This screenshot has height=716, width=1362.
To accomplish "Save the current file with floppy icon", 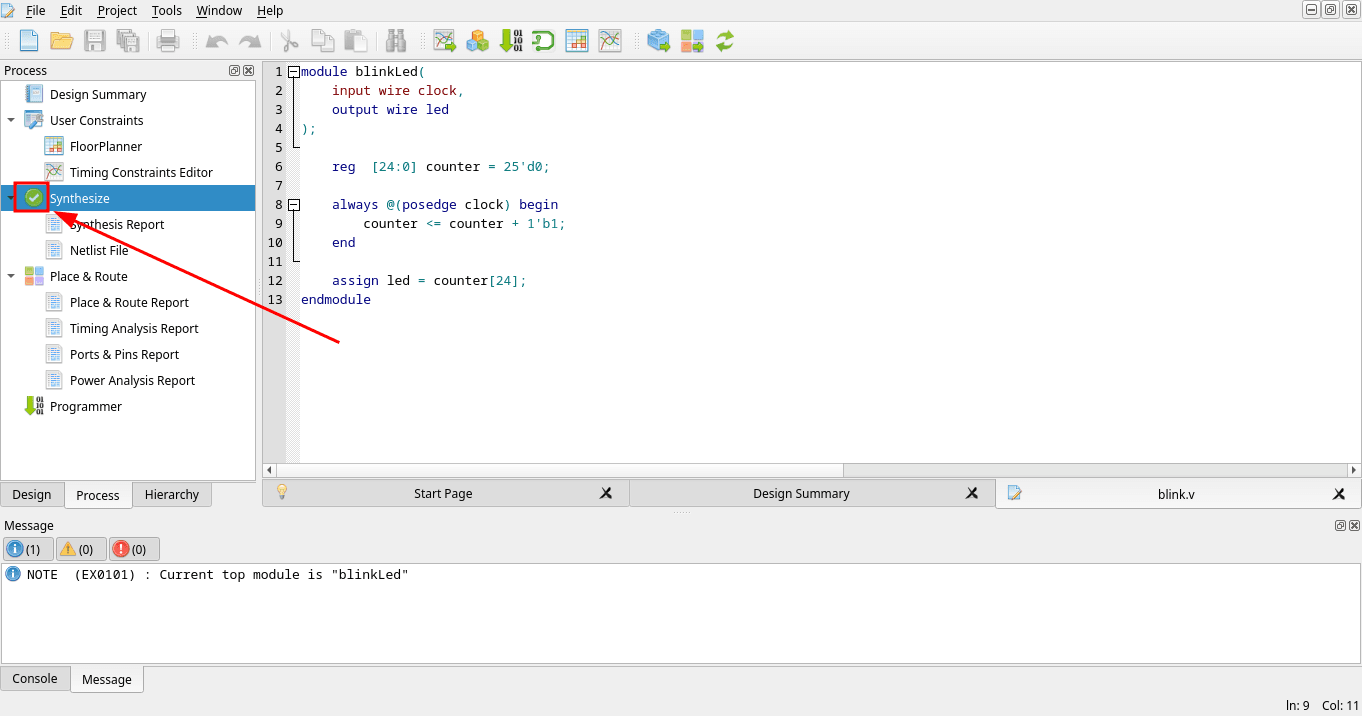I will (x=95, y=41).
